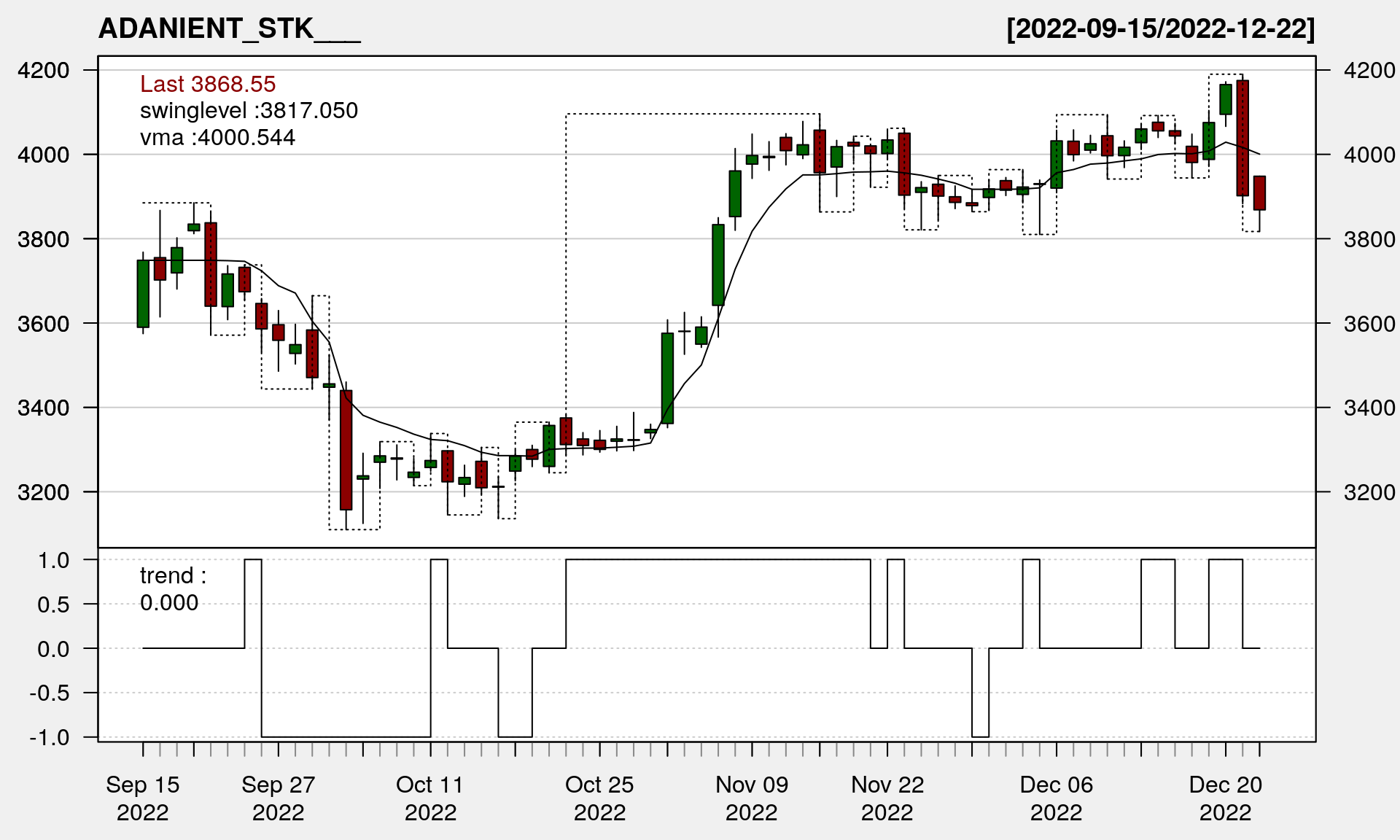Screen dimensions: 1400x840
Task: Click the 1.0 trend axis label
Action: click(x=54, y=560)
